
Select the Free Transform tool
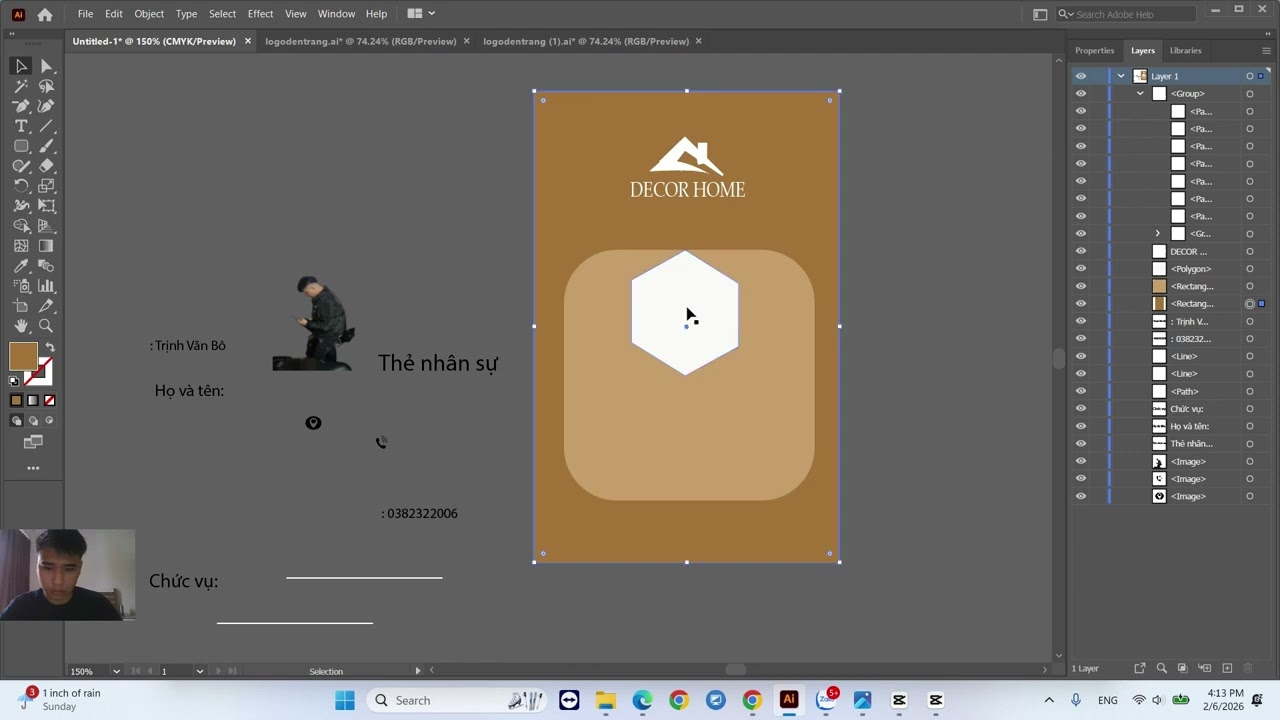(46, 206)
